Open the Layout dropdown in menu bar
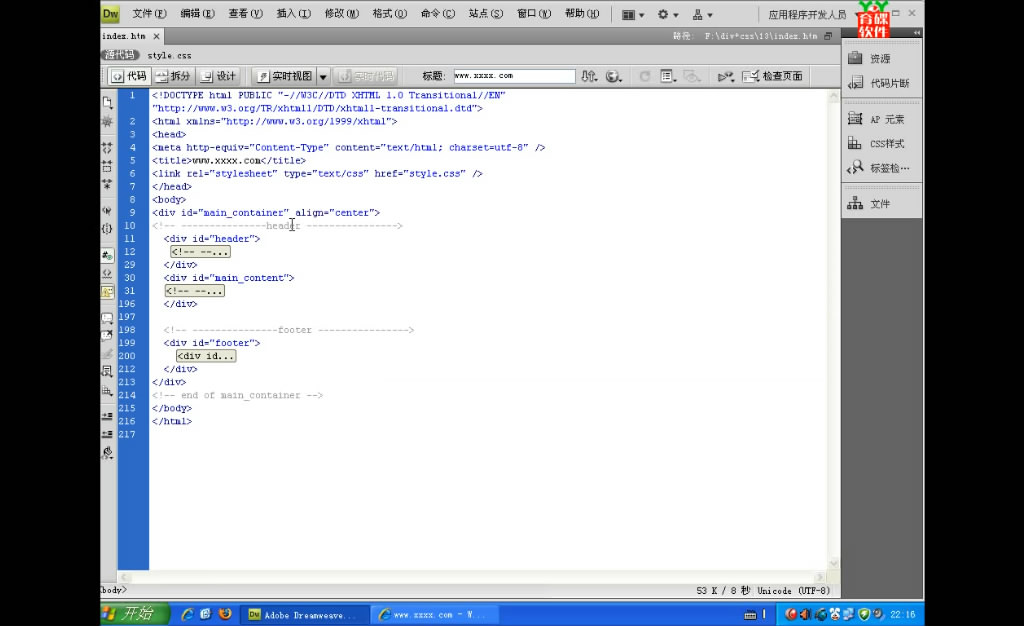This screenshot has width=1024, height=626. (x=633, y=14)
